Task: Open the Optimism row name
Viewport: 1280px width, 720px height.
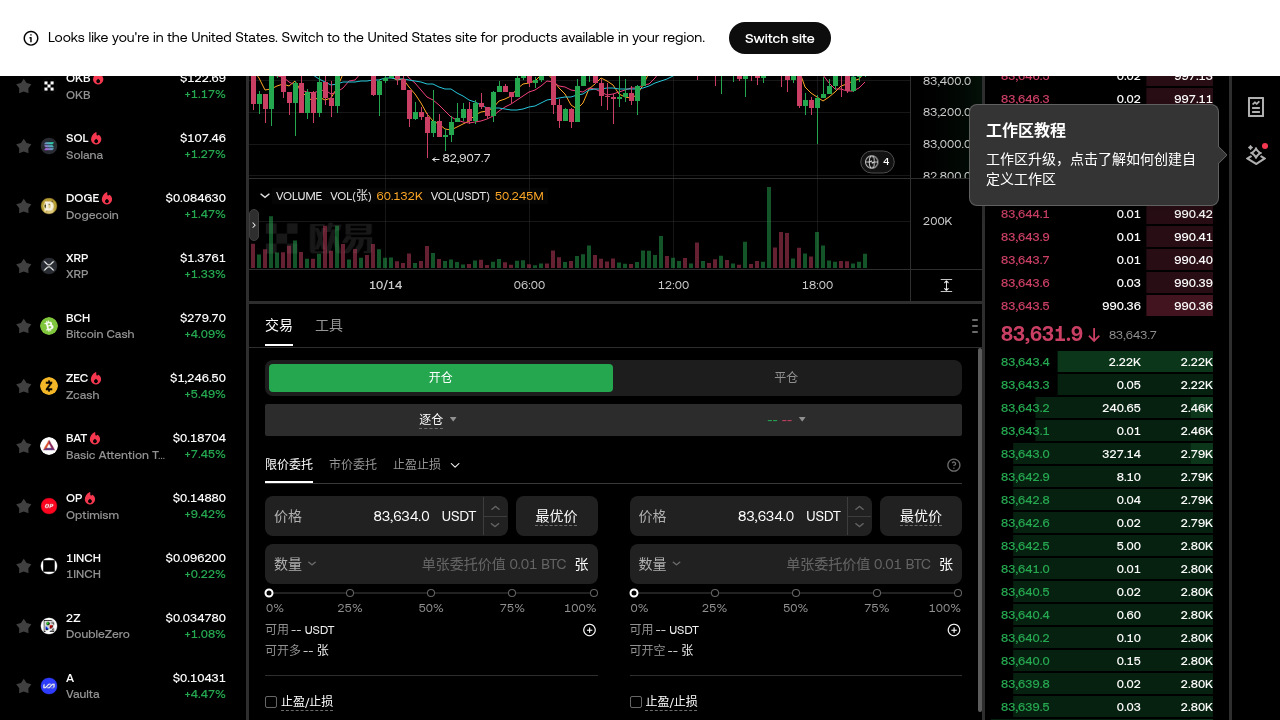Action: pos(92,515)
